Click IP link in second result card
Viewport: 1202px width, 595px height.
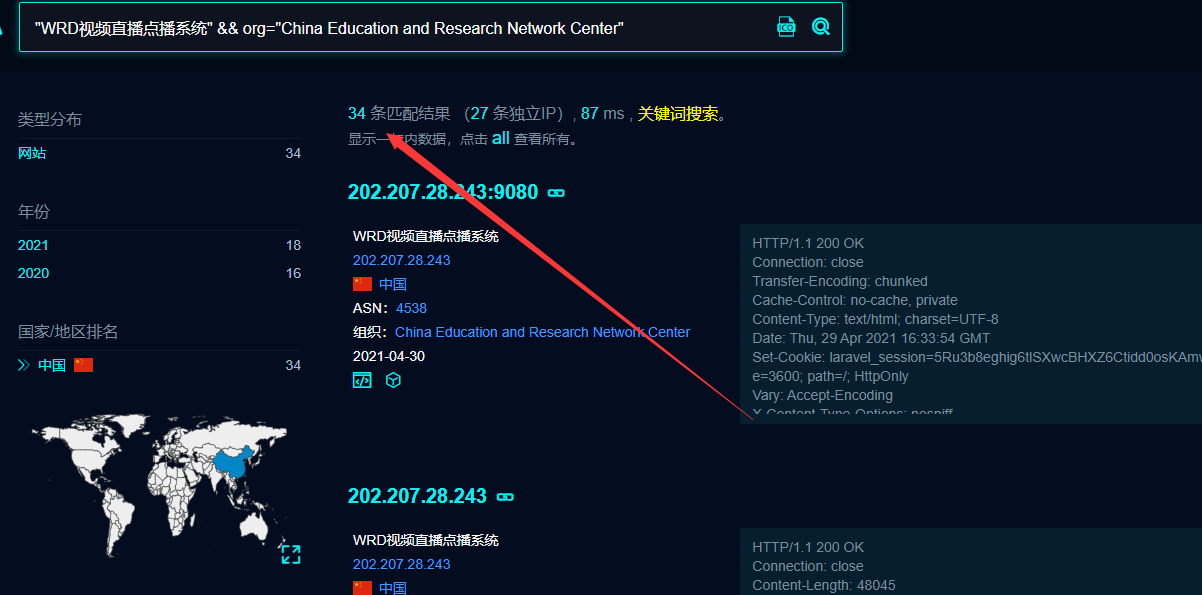click(x=402, y=564)
